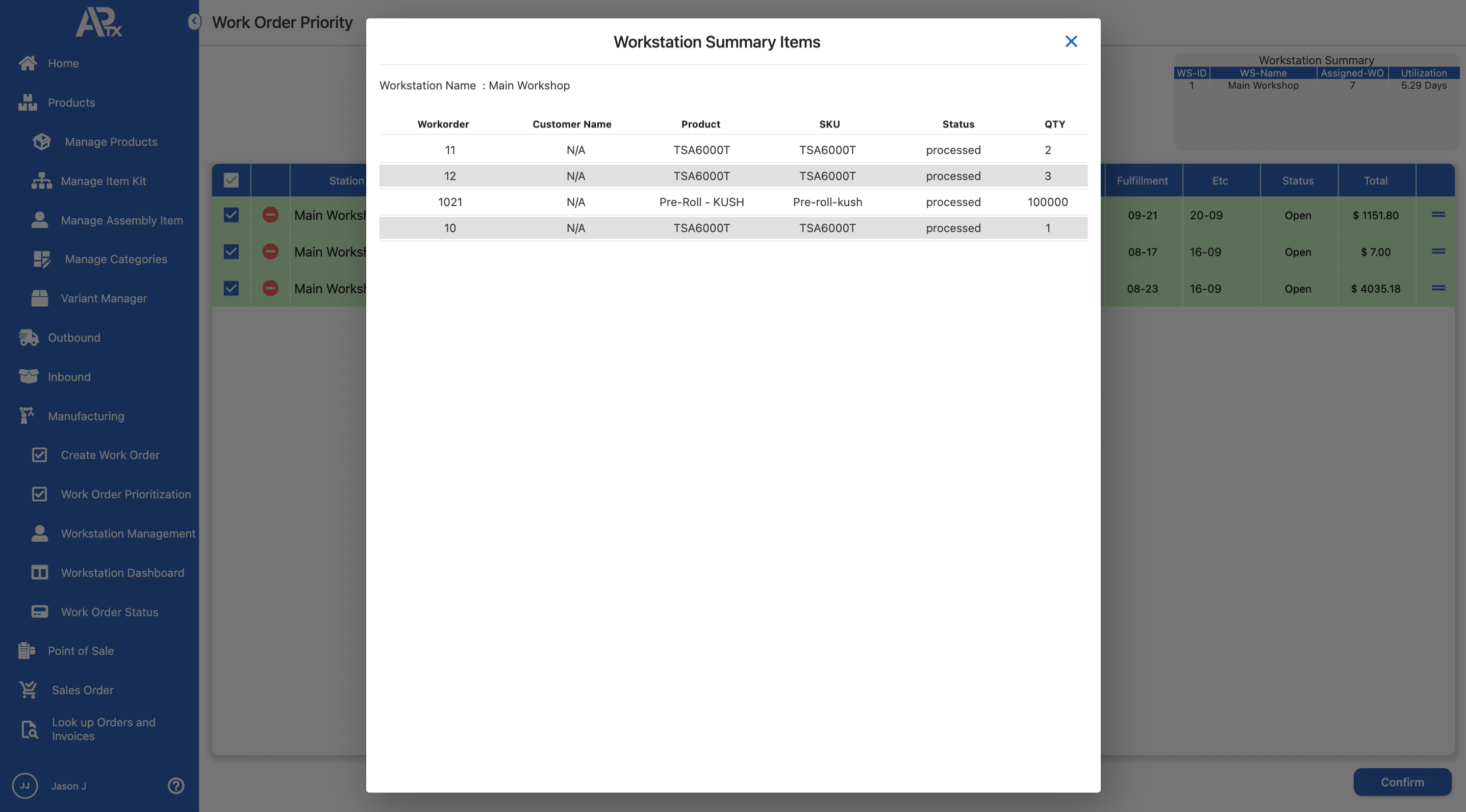1466x812 pixels.
Task: Click the Outbound truck icon
Action: [x=28, y=338]
